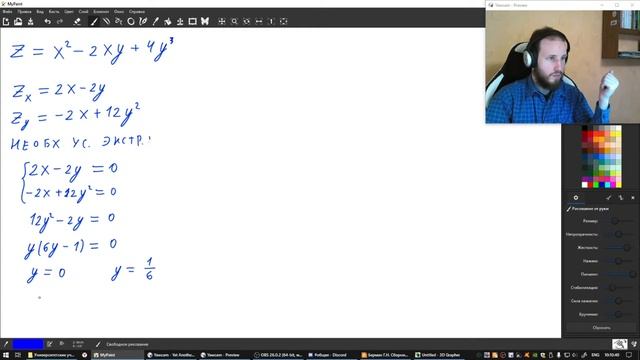The height and width of the screenshot is (360, 640).
Task: Open the Слой menu
Action: (x=83, y=11)
